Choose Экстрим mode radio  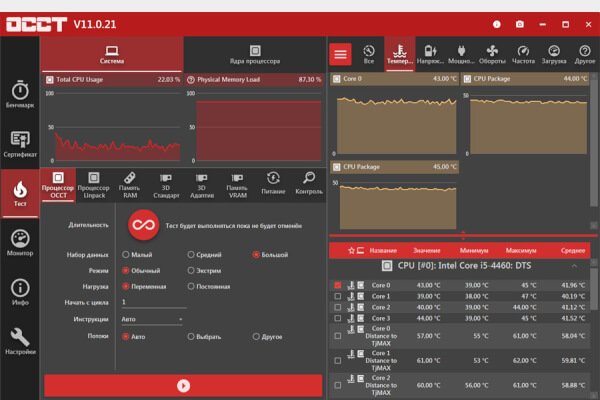[x=191, y=271]
